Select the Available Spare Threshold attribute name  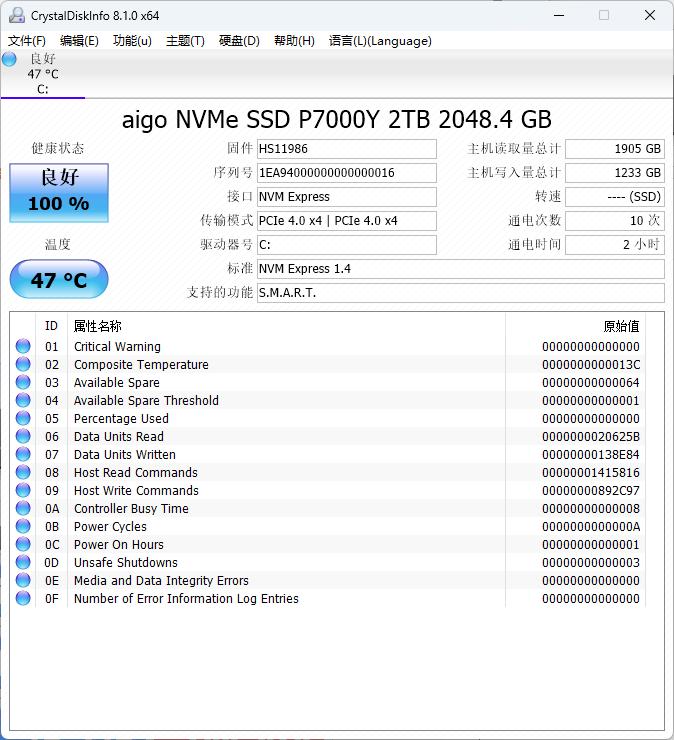click(146, 400)
